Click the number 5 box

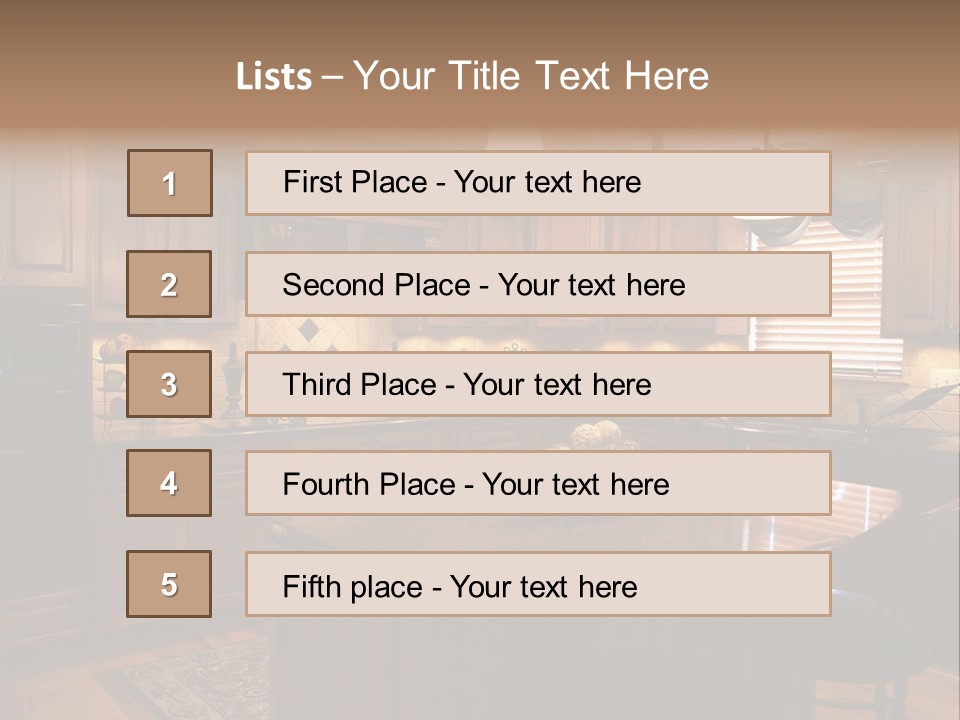(x=169, y=584)
